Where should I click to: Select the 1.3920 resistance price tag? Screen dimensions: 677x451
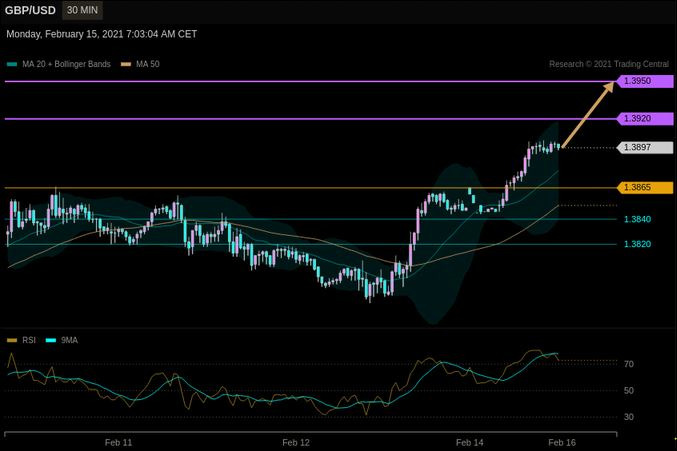(645, 119)
